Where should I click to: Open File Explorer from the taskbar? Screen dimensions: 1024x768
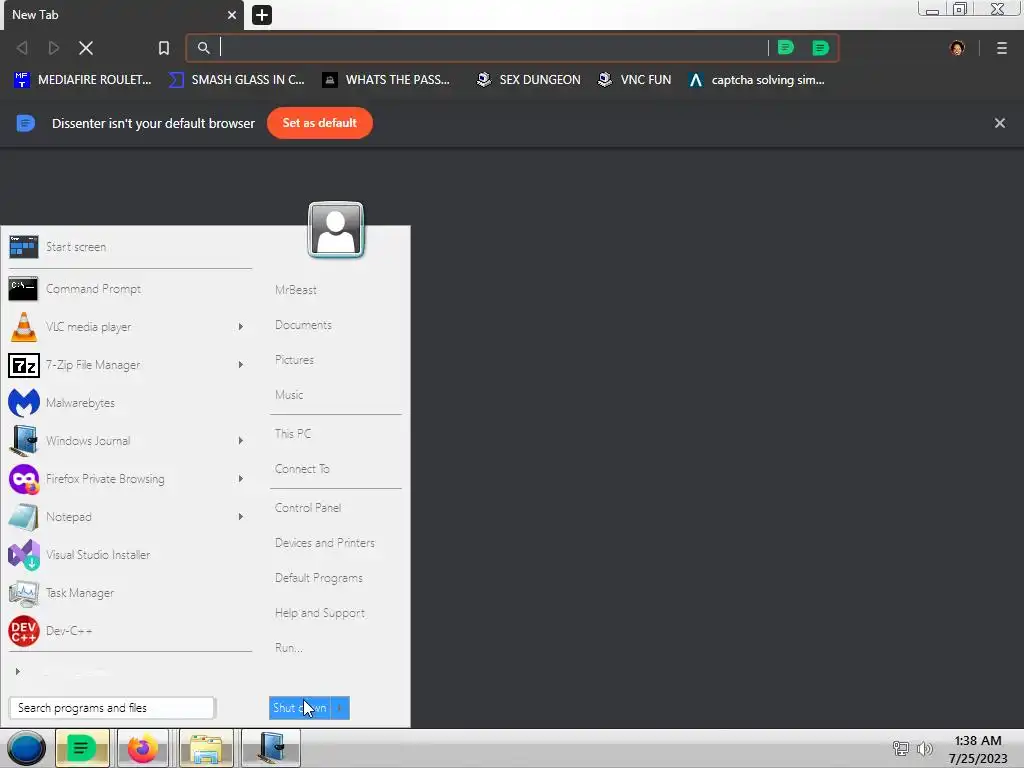206,748
